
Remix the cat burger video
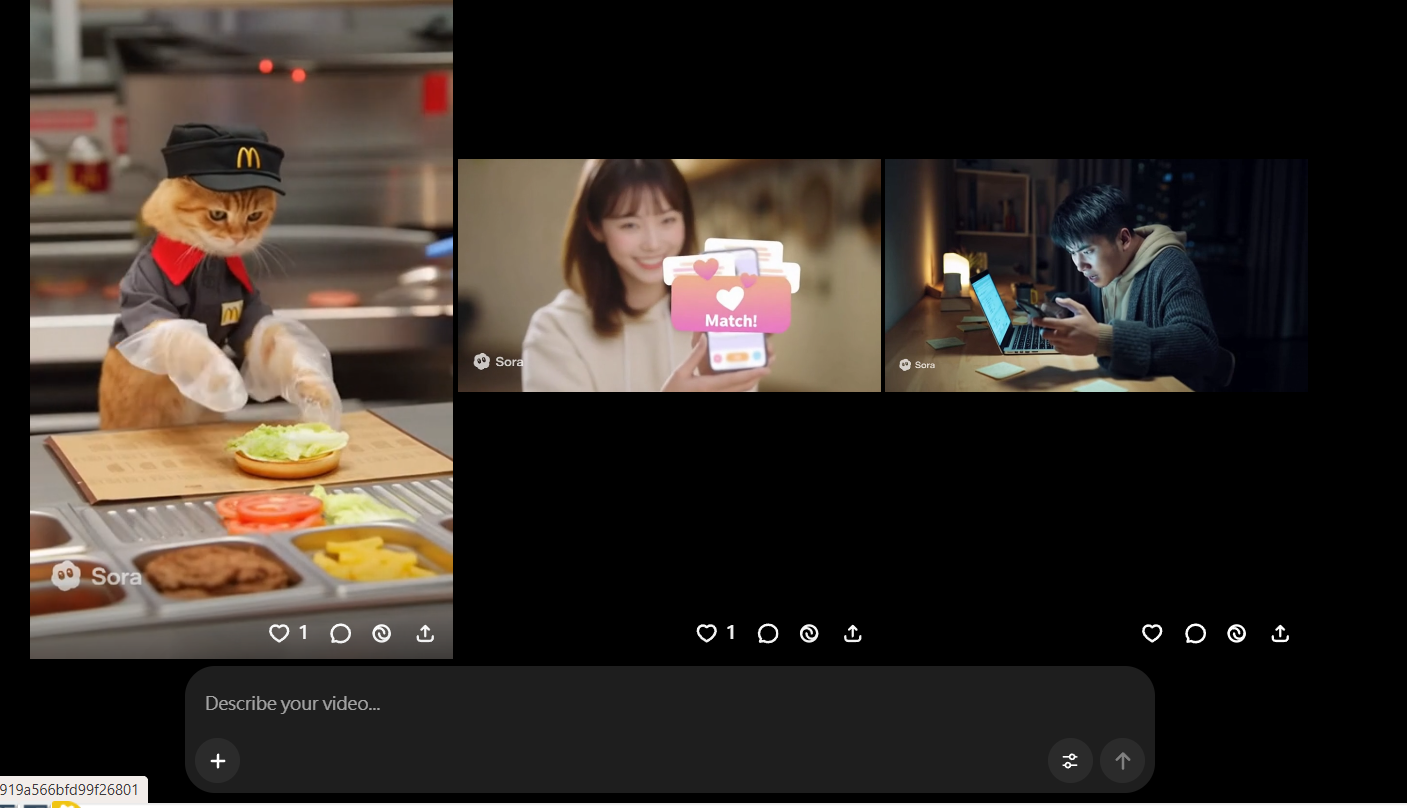click(x=382, y=633)
